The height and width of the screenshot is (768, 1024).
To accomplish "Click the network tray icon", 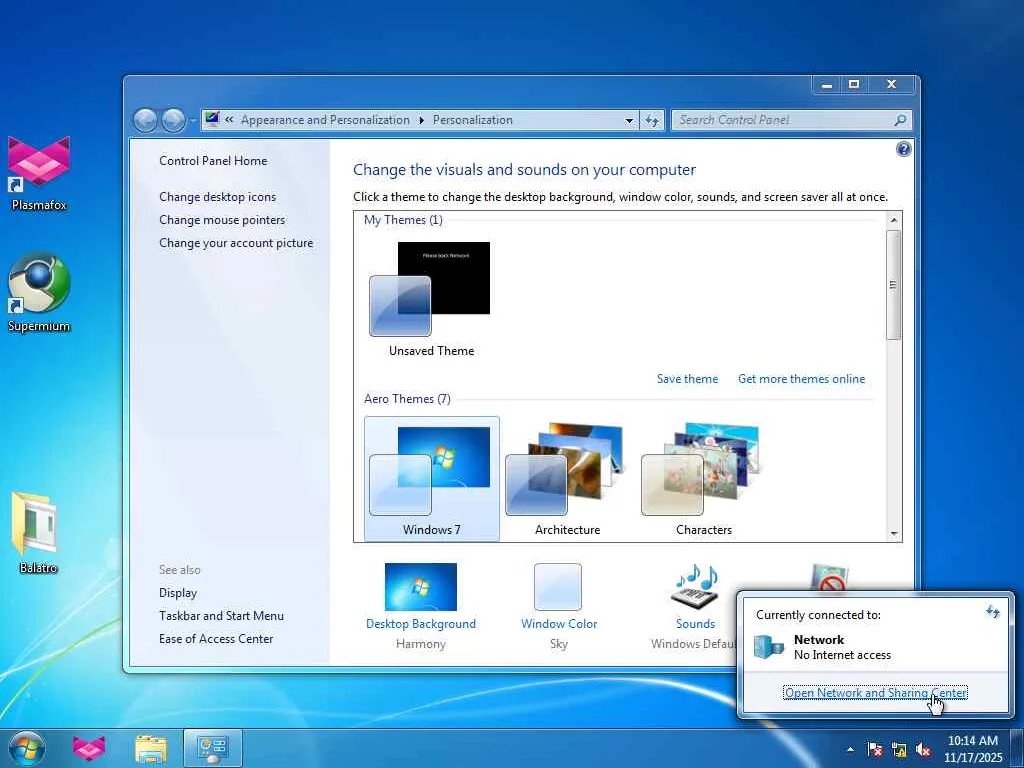I will (x=899, y=749).
